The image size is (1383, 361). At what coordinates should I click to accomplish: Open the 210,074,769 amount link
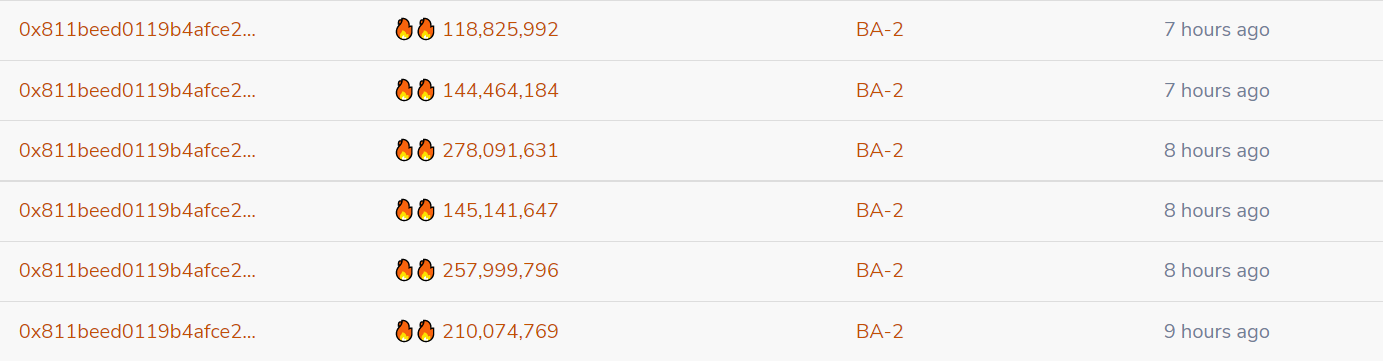500,331
